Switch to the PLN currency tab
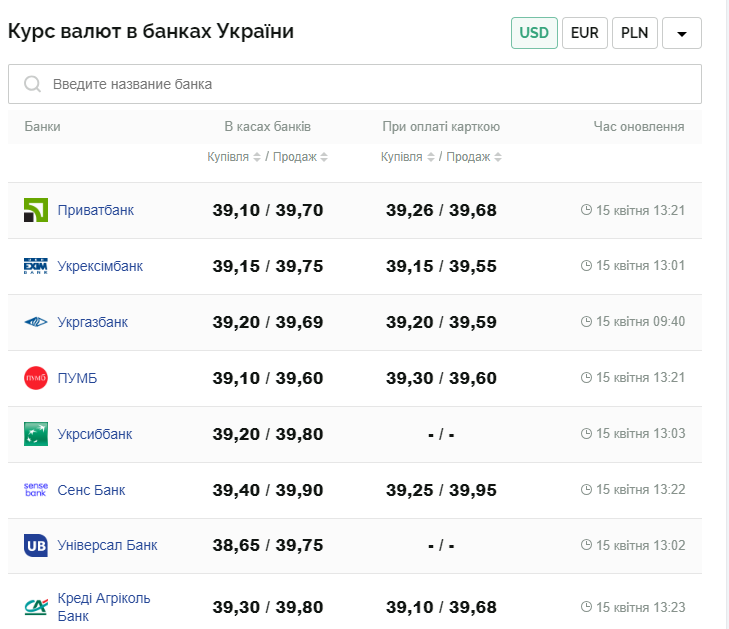 [634, 33]
